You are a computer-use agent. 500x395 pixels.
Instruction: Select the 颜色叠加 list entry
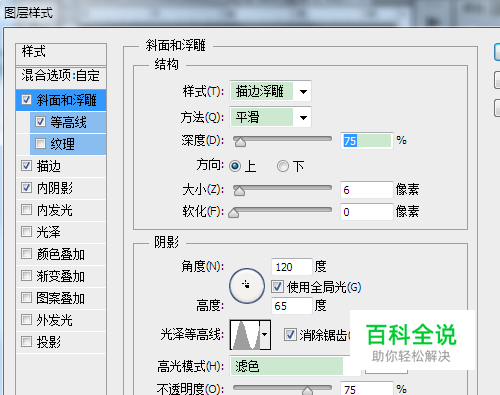[61, 254]
